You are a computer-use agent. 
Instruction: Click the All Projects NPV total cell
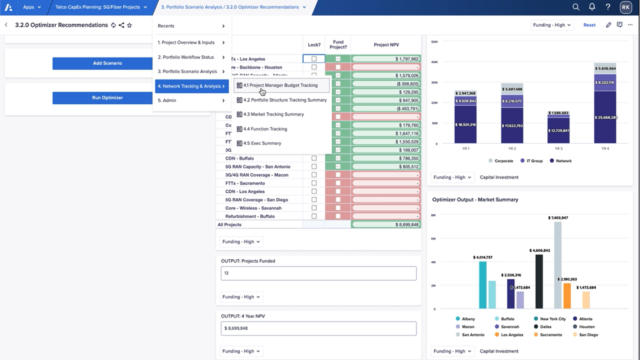click(x=386, y=224)
